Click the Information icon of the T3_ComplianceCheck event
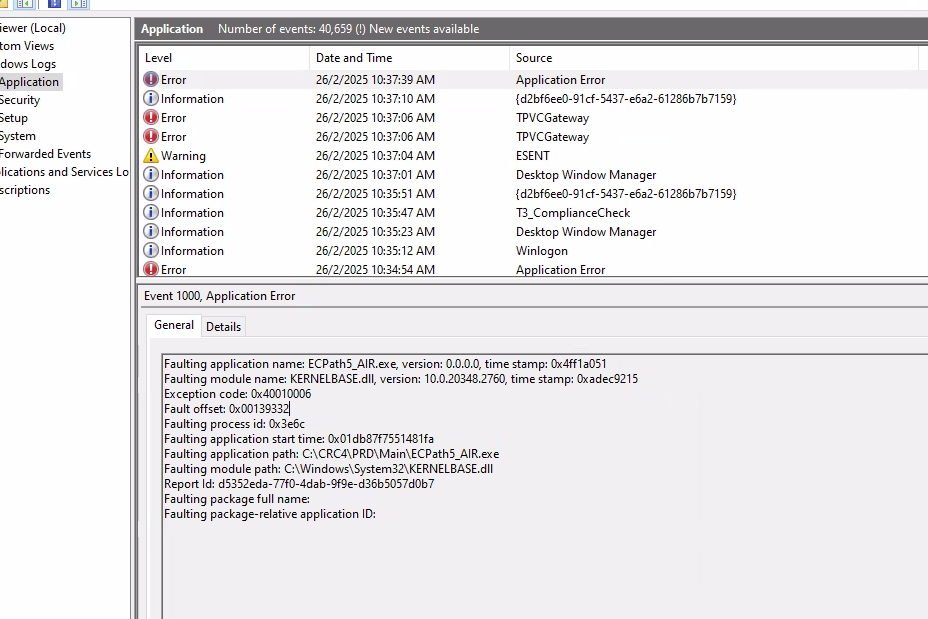 (151, 213)
